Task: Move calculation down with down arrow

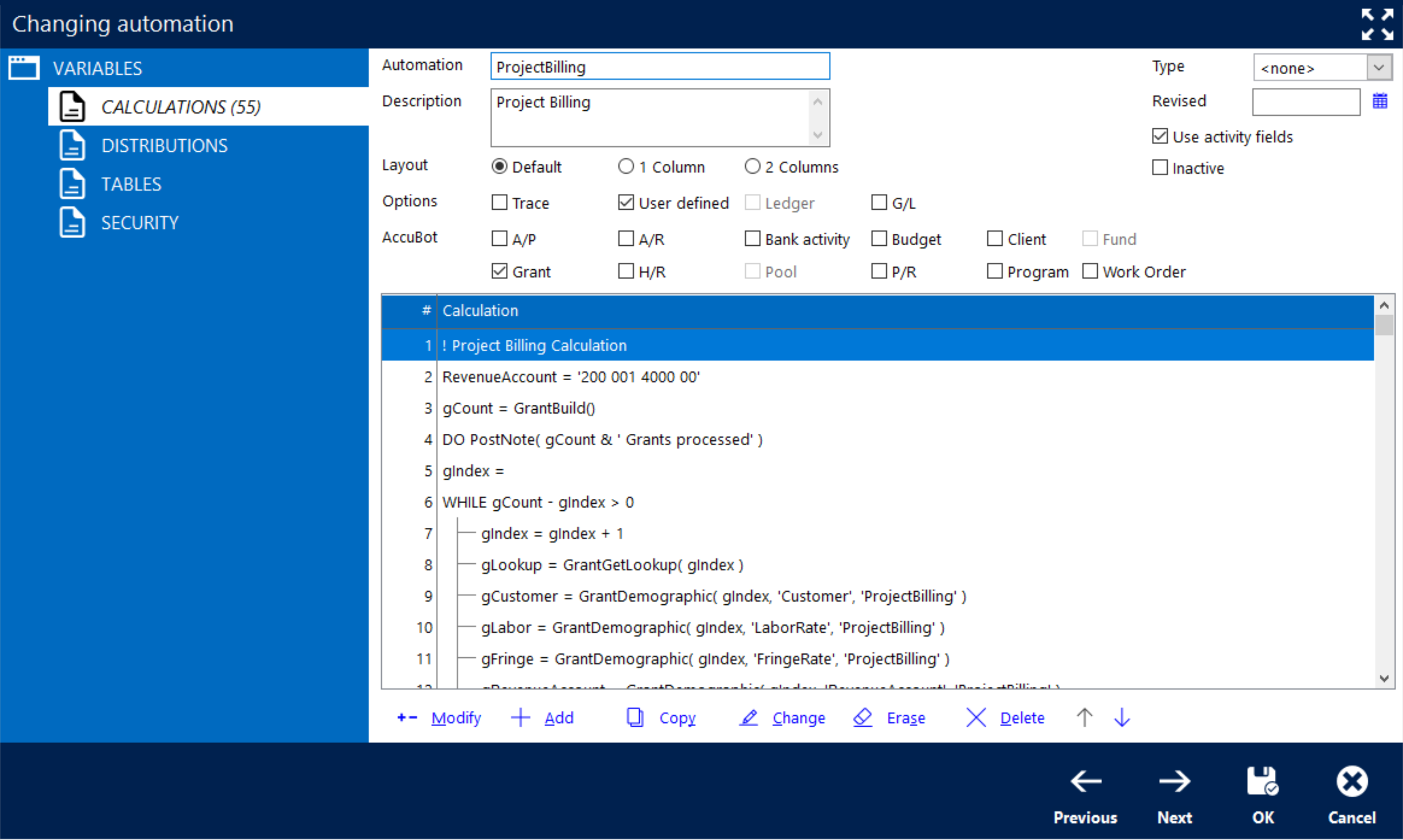Action: 1121,718
